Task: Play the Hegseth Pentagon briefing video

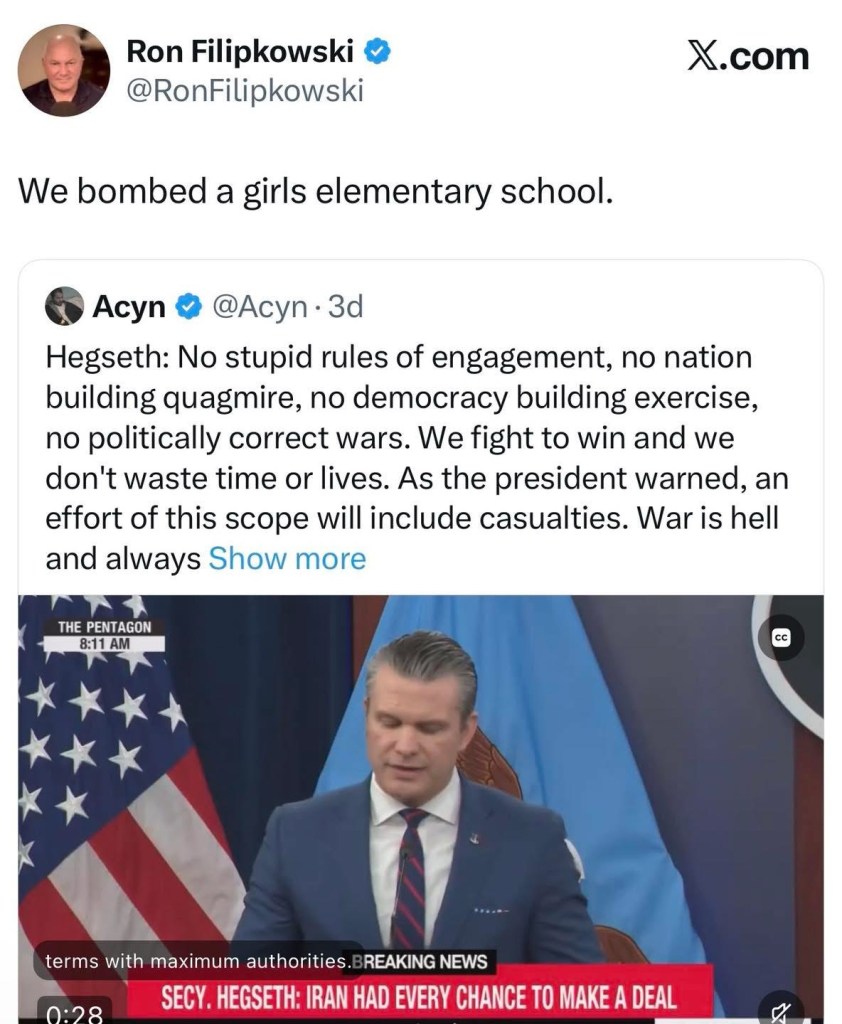Action: coord(420,790)
